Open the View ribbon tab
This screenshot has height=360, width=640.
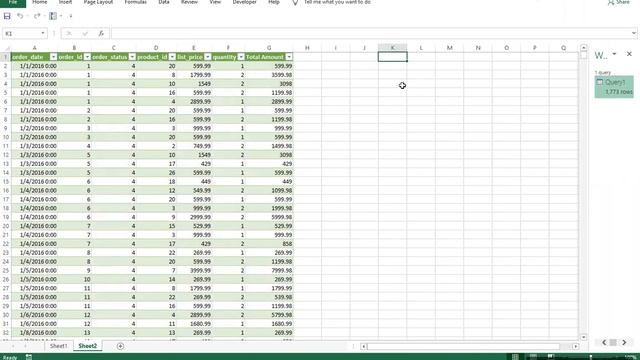215,2
